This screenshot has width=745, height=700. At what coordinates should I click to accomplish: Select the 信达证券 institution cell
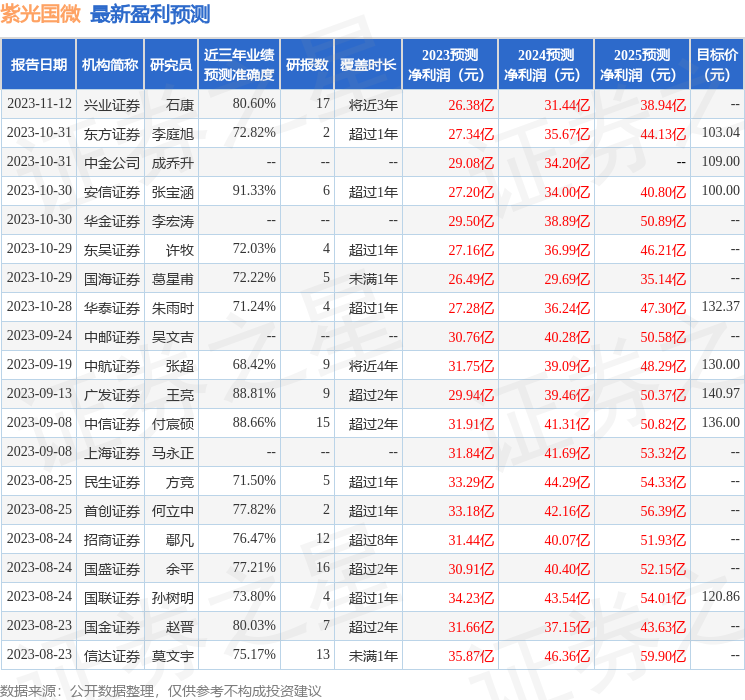pos(112,656)
